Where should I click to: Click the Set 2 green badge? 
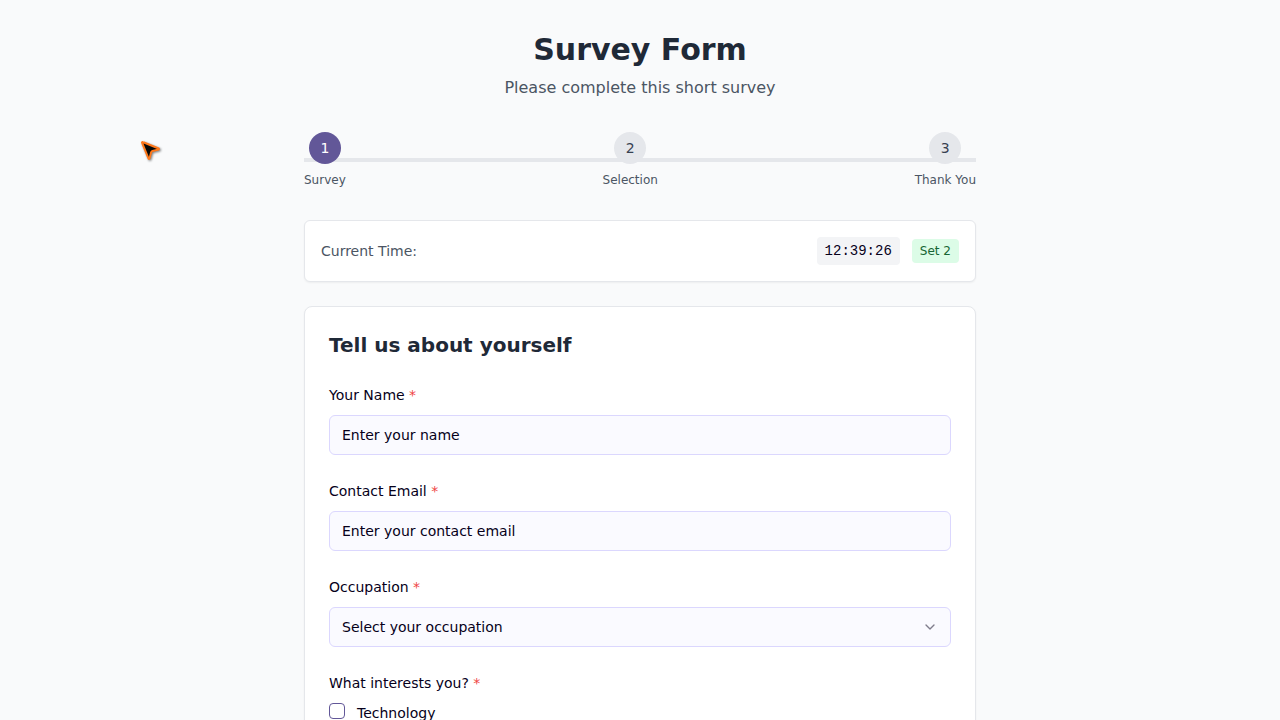tap(935, 251)
